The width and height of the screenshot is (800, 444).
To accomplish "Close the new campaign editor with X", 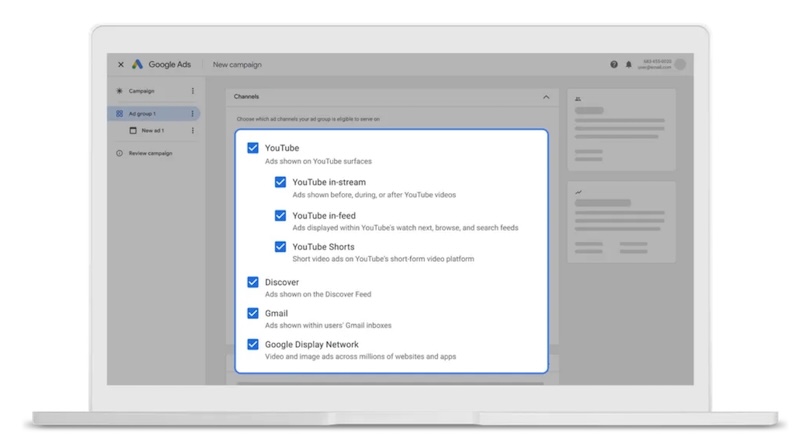I will pos(120,64).
